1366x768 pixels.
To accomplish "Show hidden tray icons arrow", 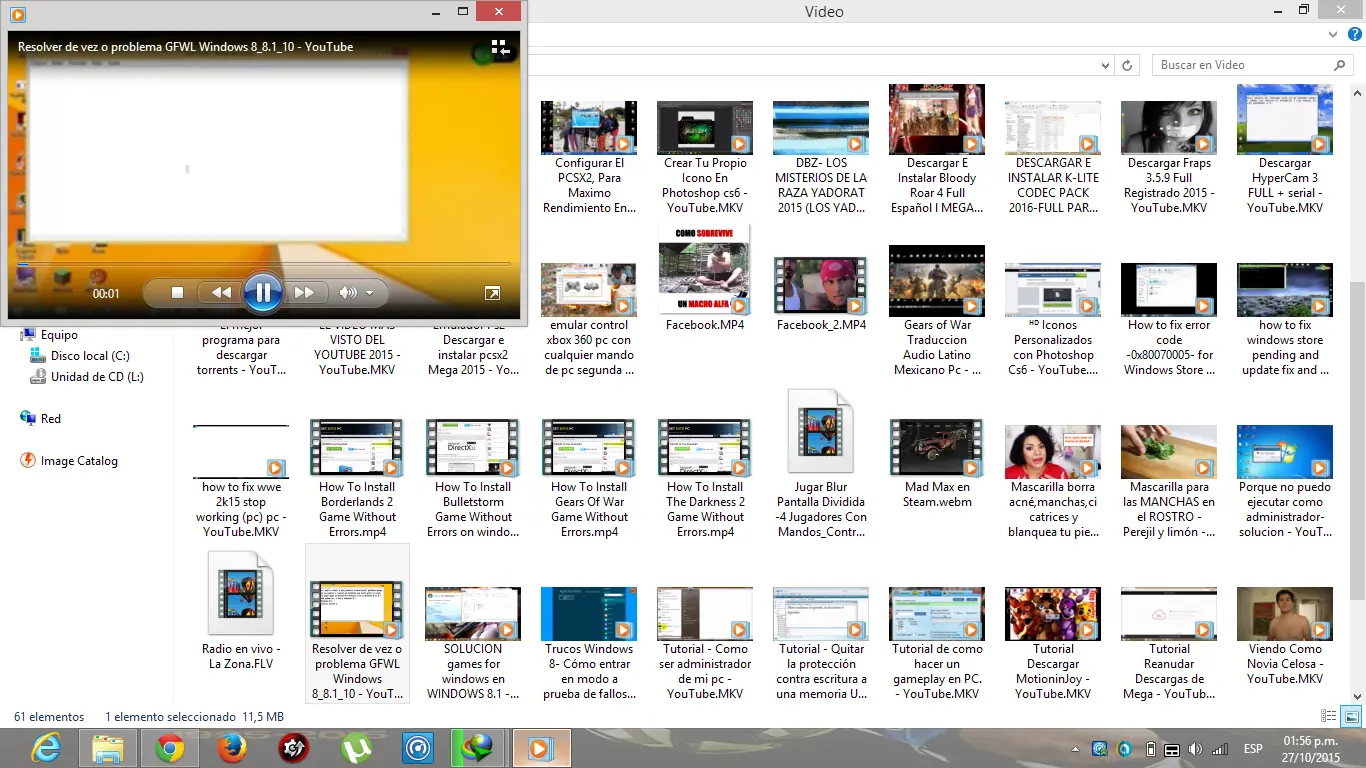I will [1076, 748].
